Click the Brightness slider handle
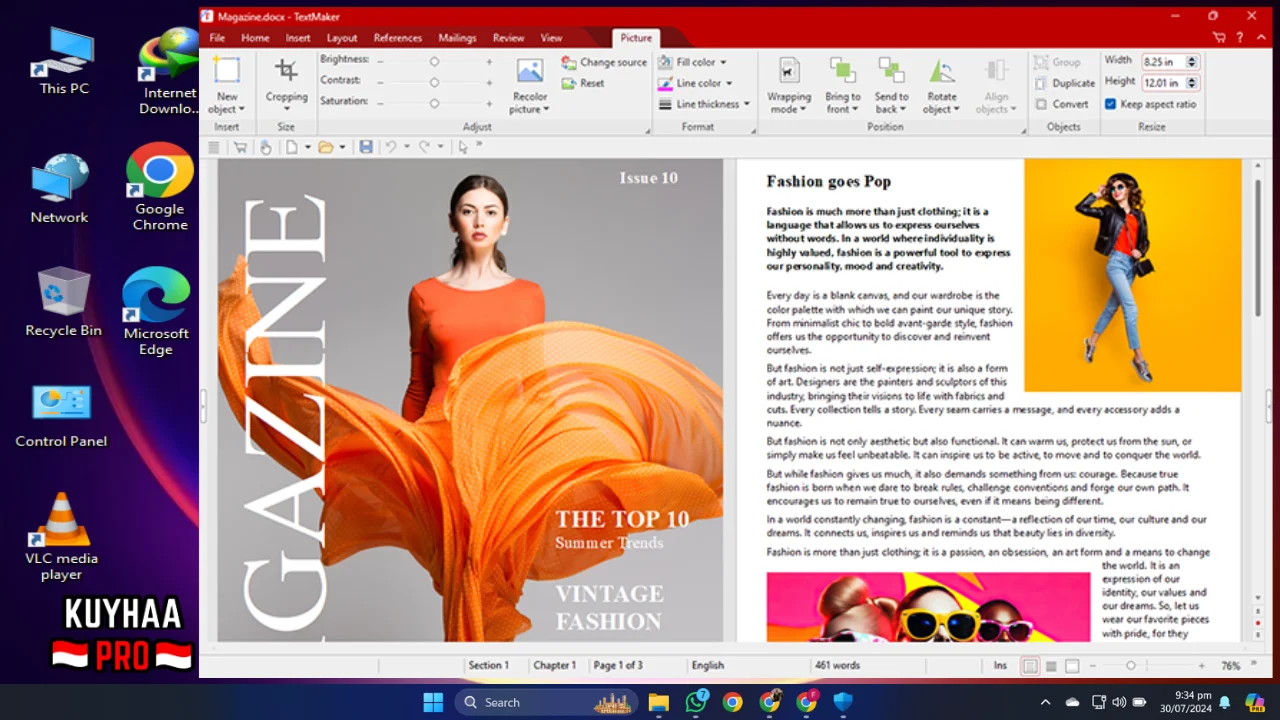Viewport: 1280px width, 720px height. click(x=434, y=61)
